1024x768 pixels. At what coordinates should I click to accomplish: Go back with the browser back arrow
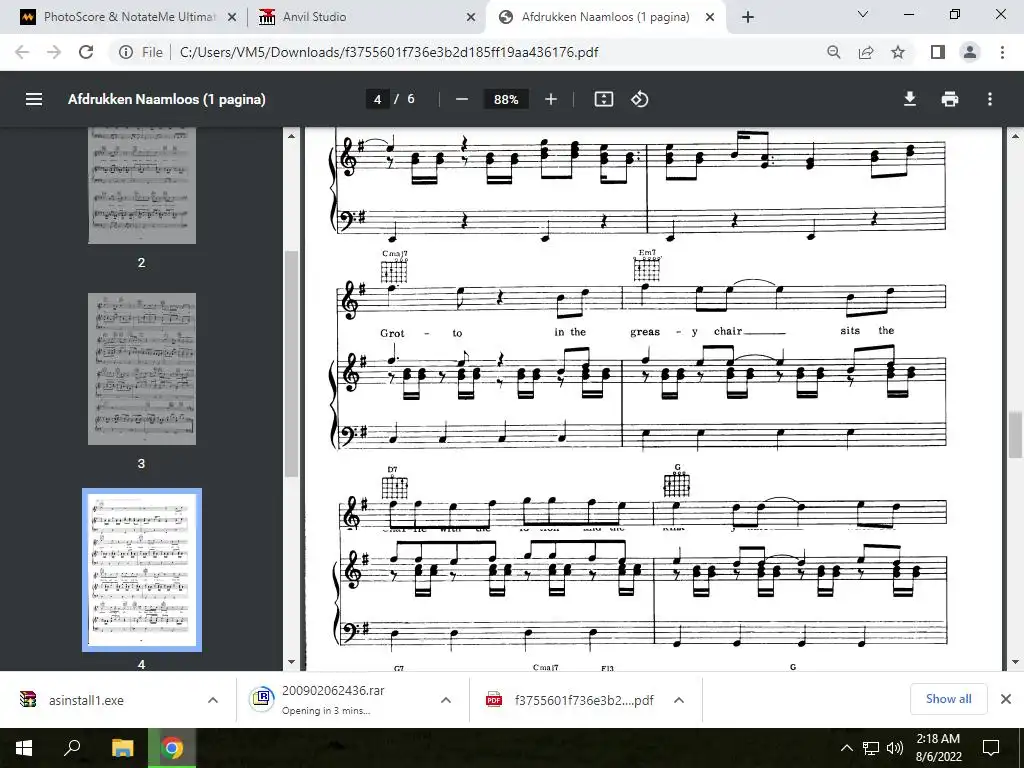22,52
